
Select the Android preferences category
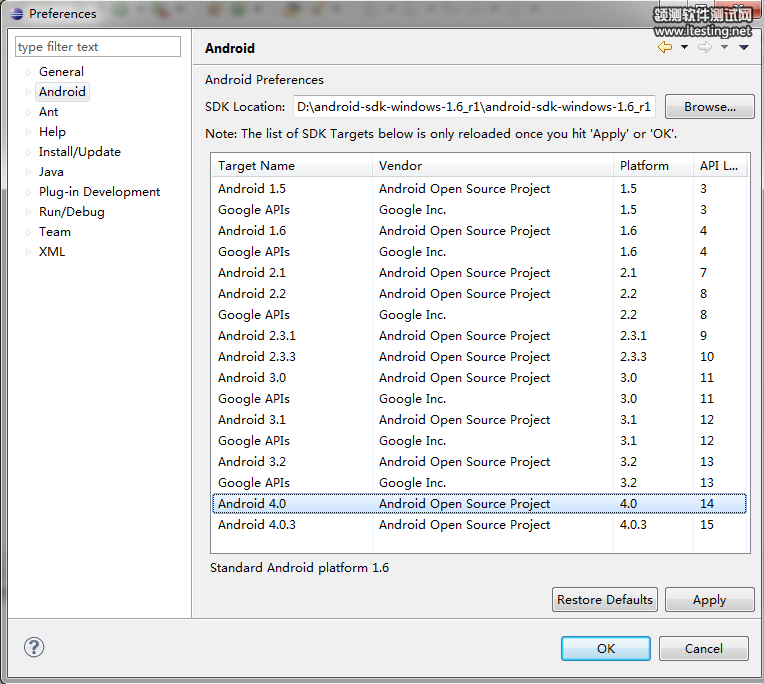point(62,92)
